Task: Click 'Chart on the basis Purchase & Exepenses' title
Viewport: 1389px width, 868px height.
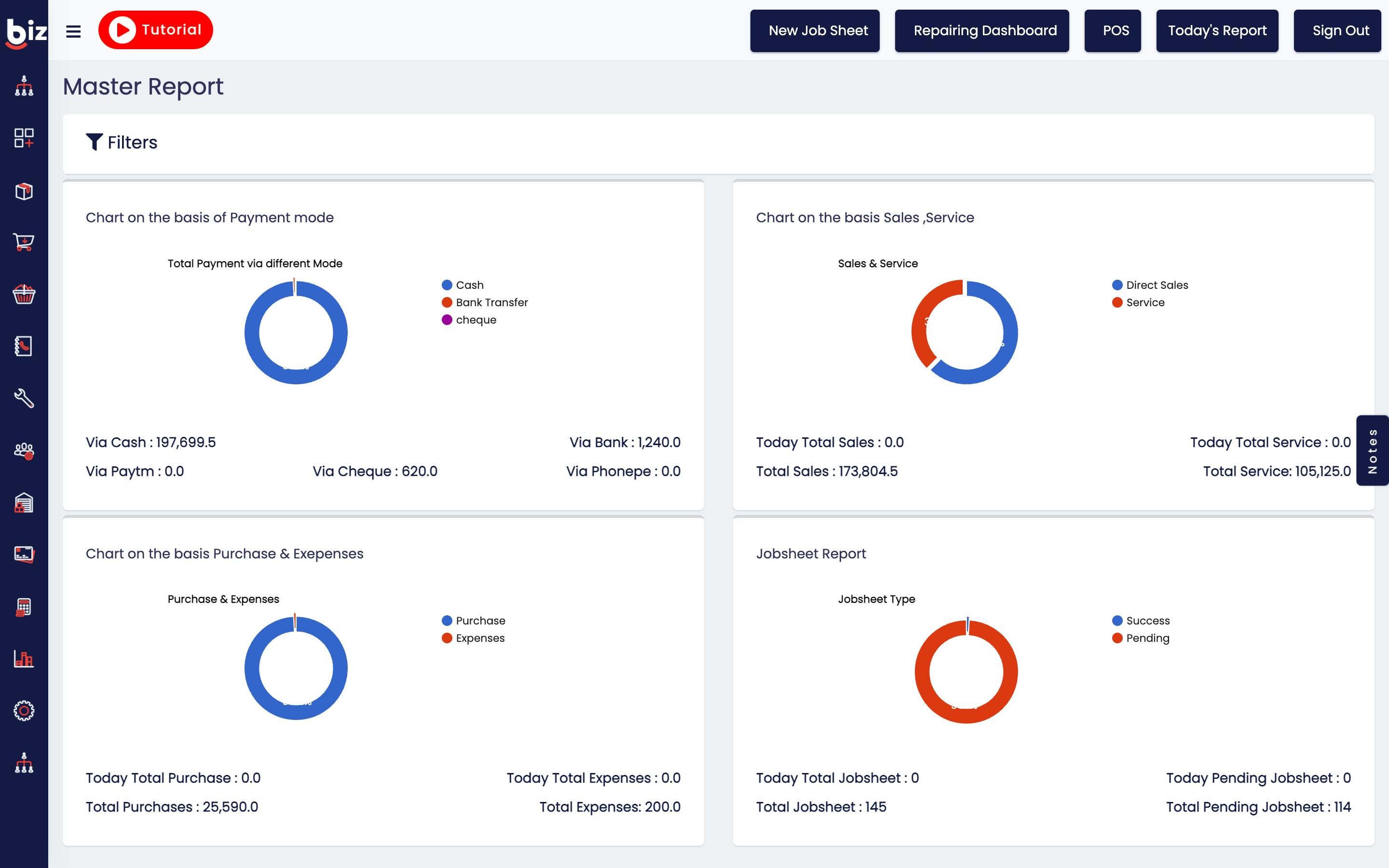Action: [x=224, y=554]
